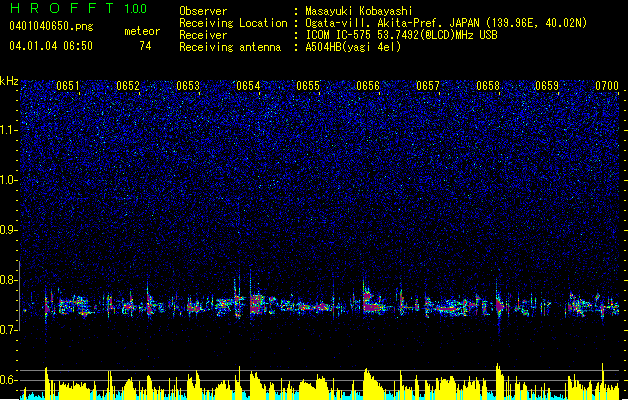Viewport: 629px width, 400px height.
Task: Click the 0656 time marker
Action: (x=368, y=86)
